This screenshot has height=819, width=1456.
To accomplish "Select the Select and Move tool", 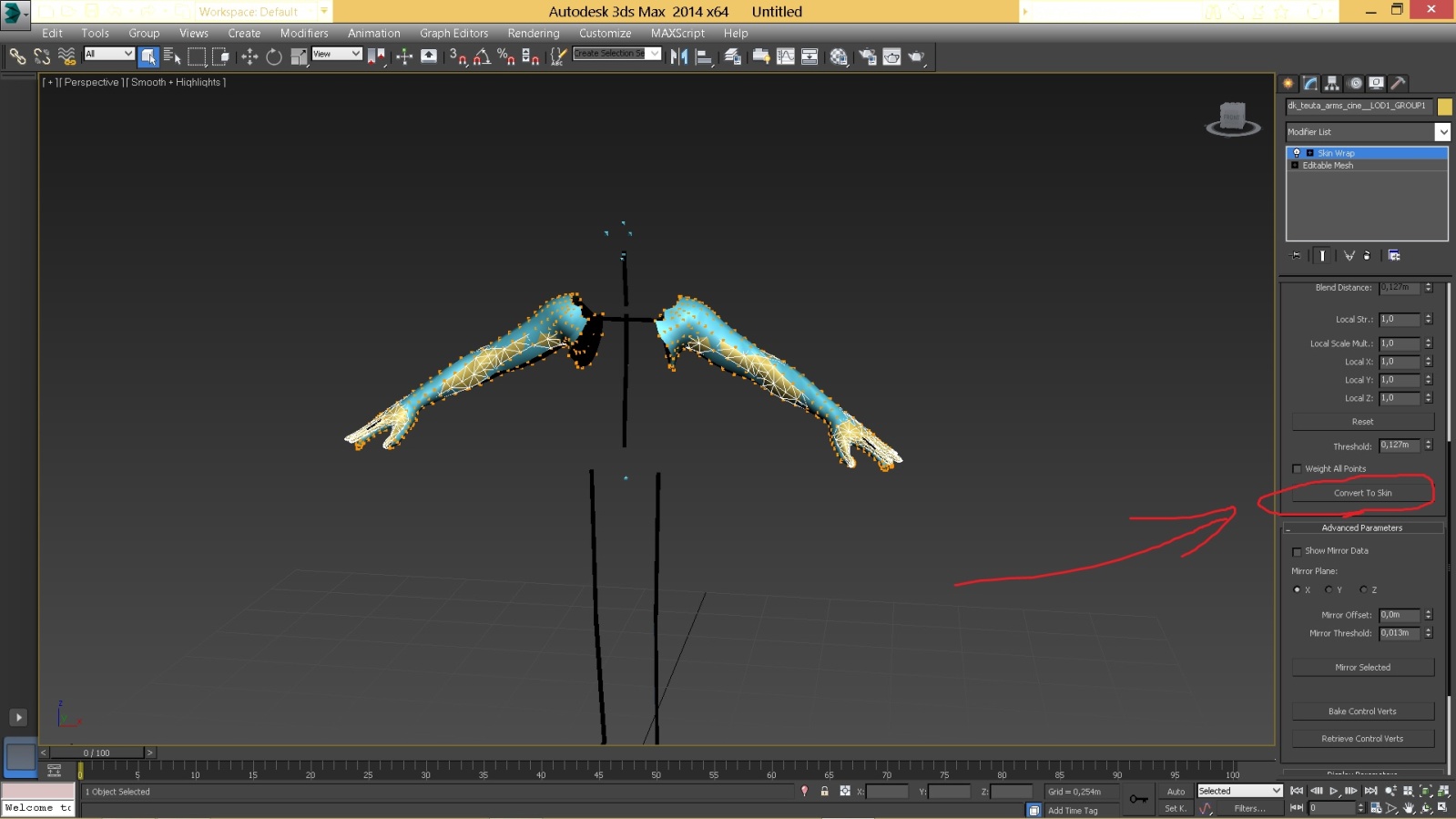I will coord(249,56).
